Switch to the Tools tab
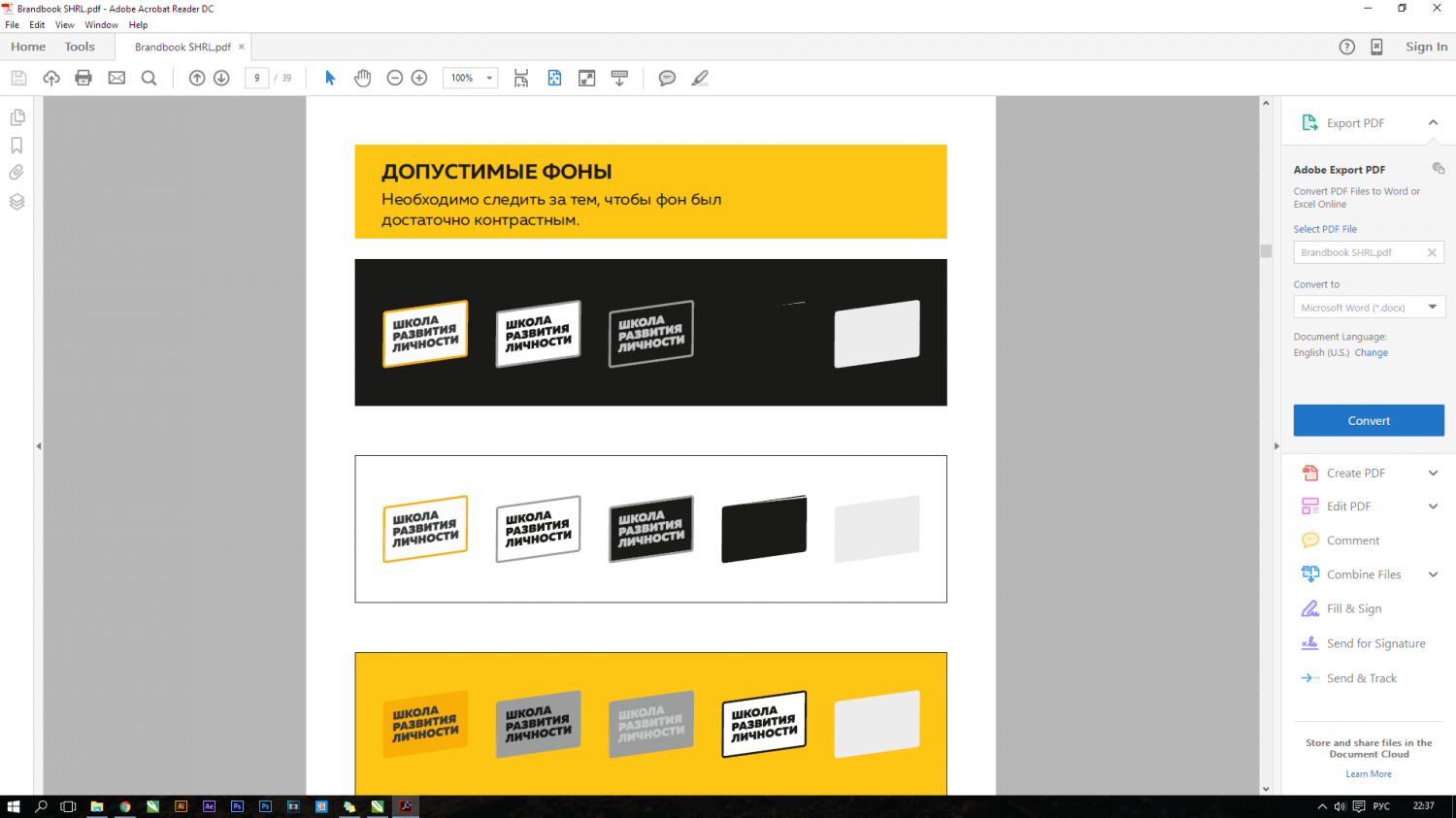Image resolution: width=1456 pixels, height=818 pixels. click(80, 47)
